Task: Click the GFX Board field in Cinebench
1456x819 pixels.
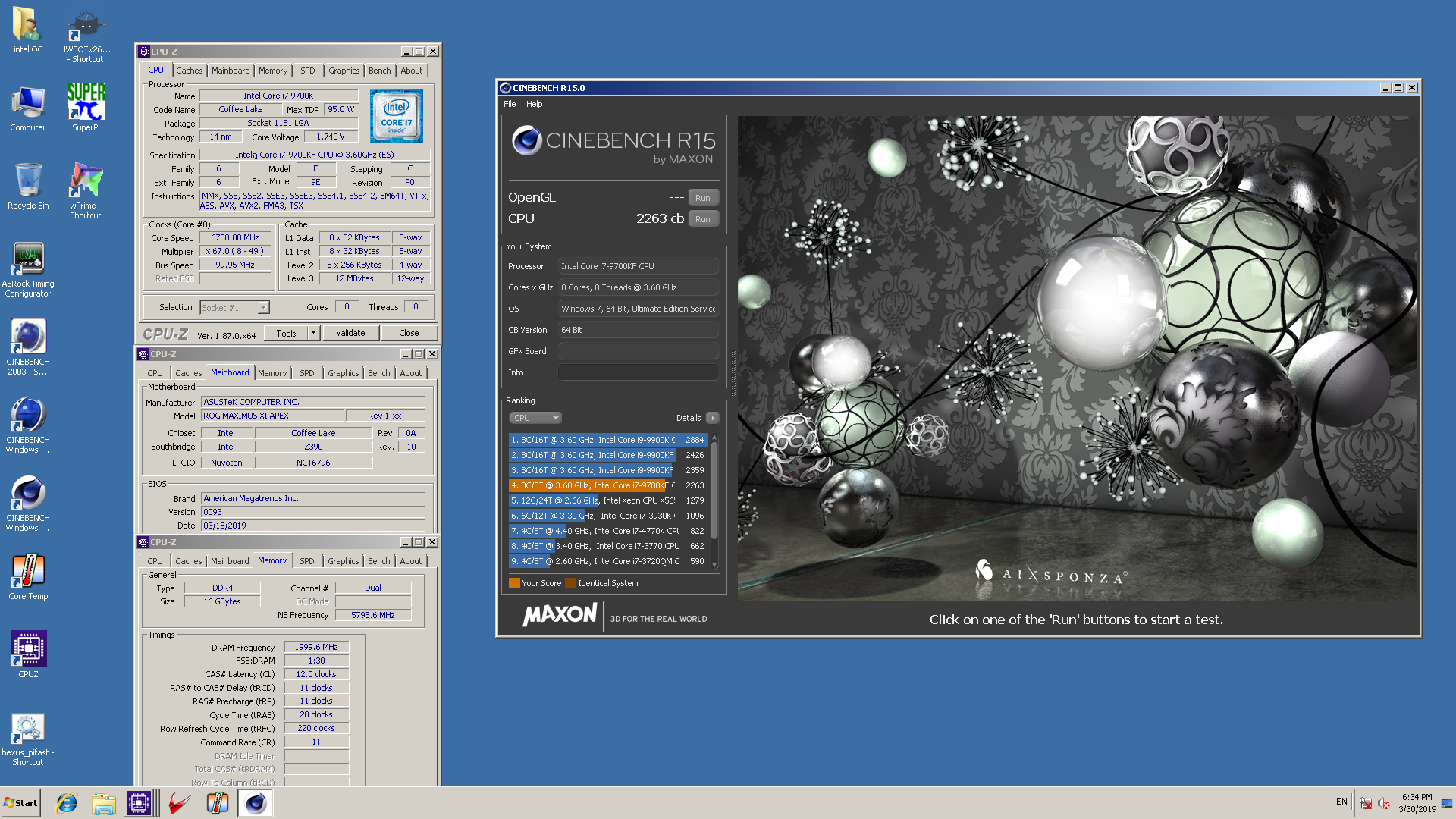Action: [x=638, y=351]
